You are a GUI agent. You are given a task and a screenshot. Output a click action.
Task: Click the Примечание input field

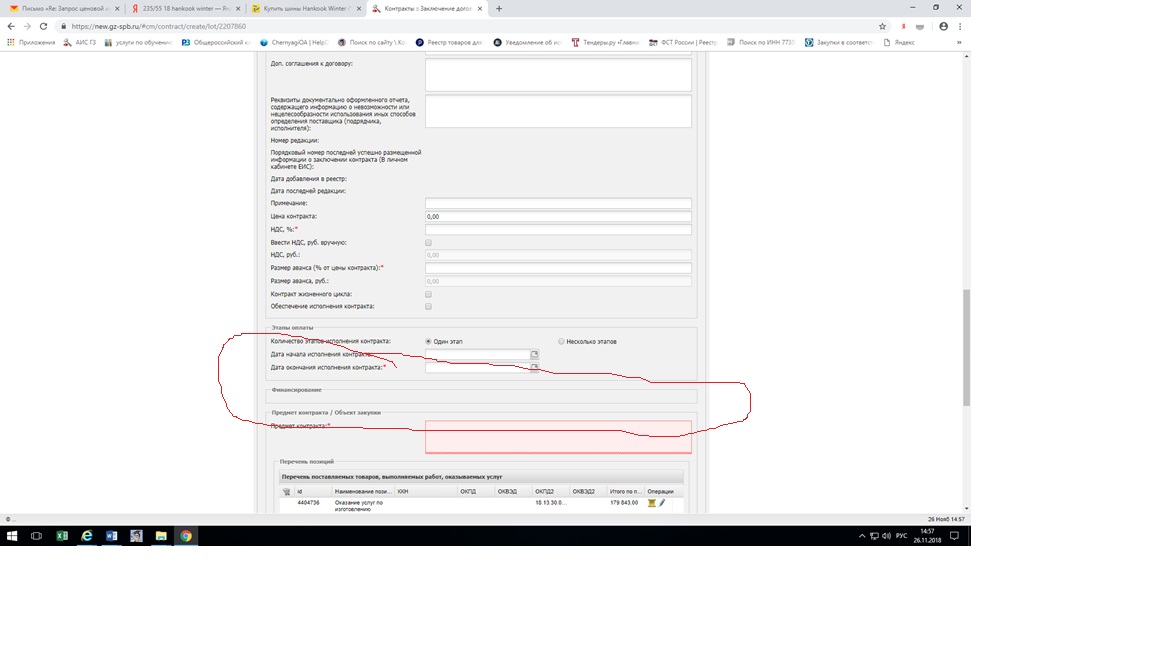pyautogui.click(x=558, y=204)
